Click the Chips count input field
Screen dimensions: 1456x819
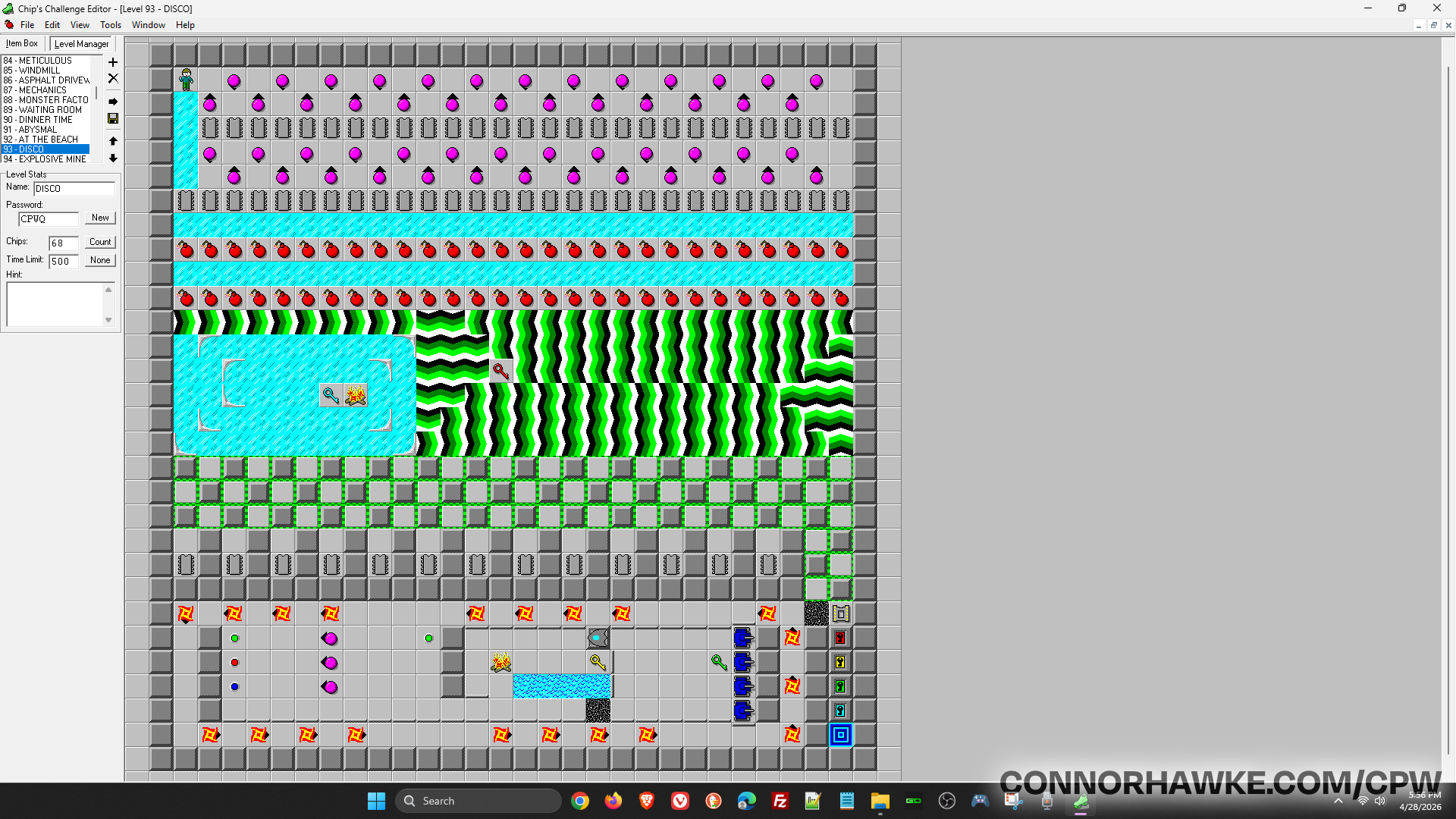tap(64, 243)
